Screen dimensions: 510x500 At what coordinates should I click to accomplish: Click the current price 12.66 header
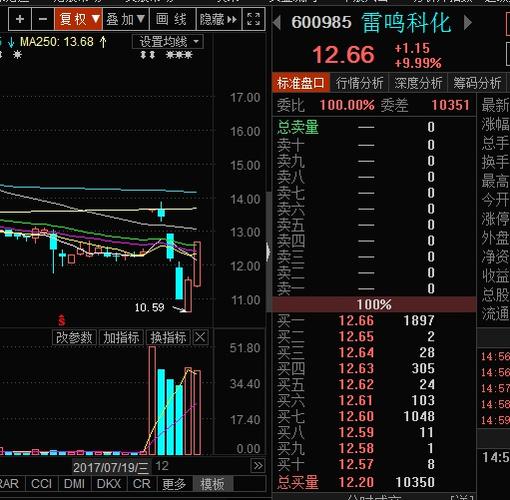(x=344, y=55)
